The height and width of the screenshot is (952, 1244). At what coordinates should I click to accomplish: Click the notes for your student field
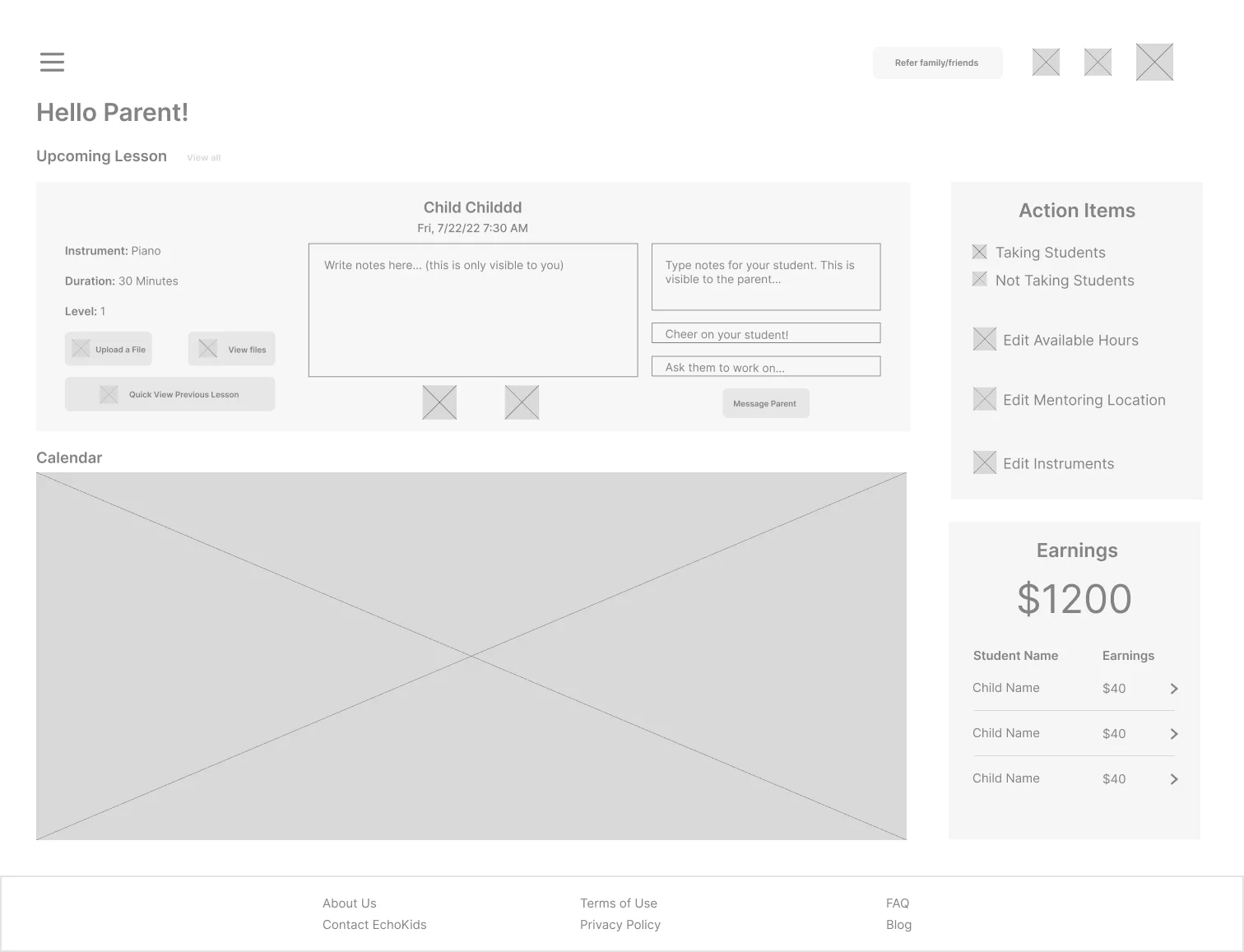(766, 276)
